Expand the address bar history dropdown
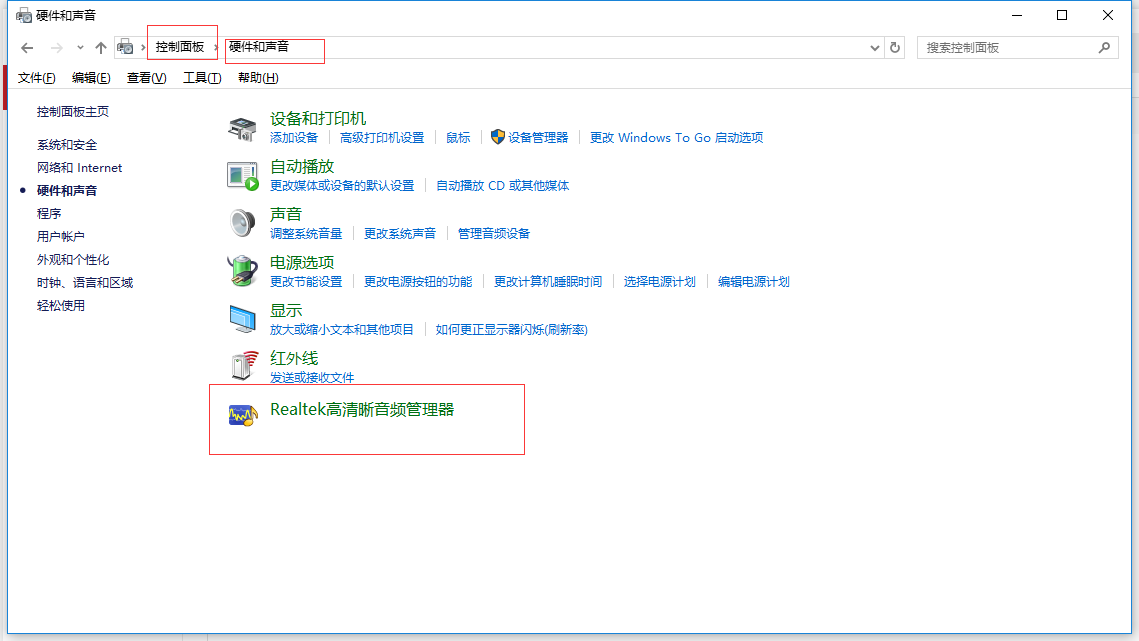This screenshot has height=641, width=1139. (x=875, y=48)
